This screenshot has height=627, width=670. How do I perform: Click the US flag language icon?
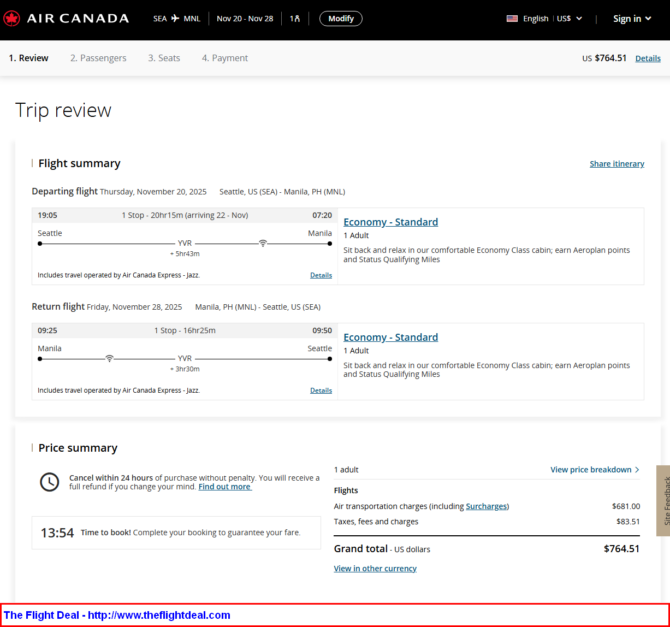point(512,18)
